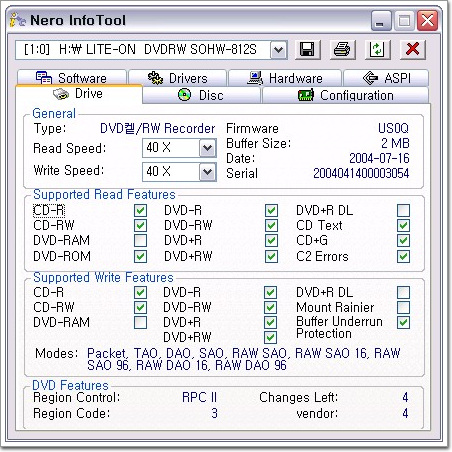Open the Disc tab

pos(201,95)
